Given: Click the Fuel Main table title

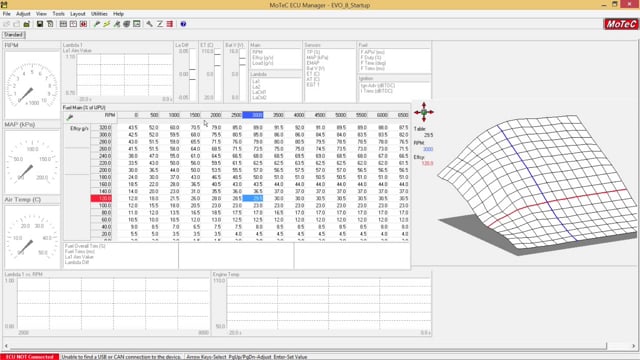Looking at the screenshot, I should (84, 108).
